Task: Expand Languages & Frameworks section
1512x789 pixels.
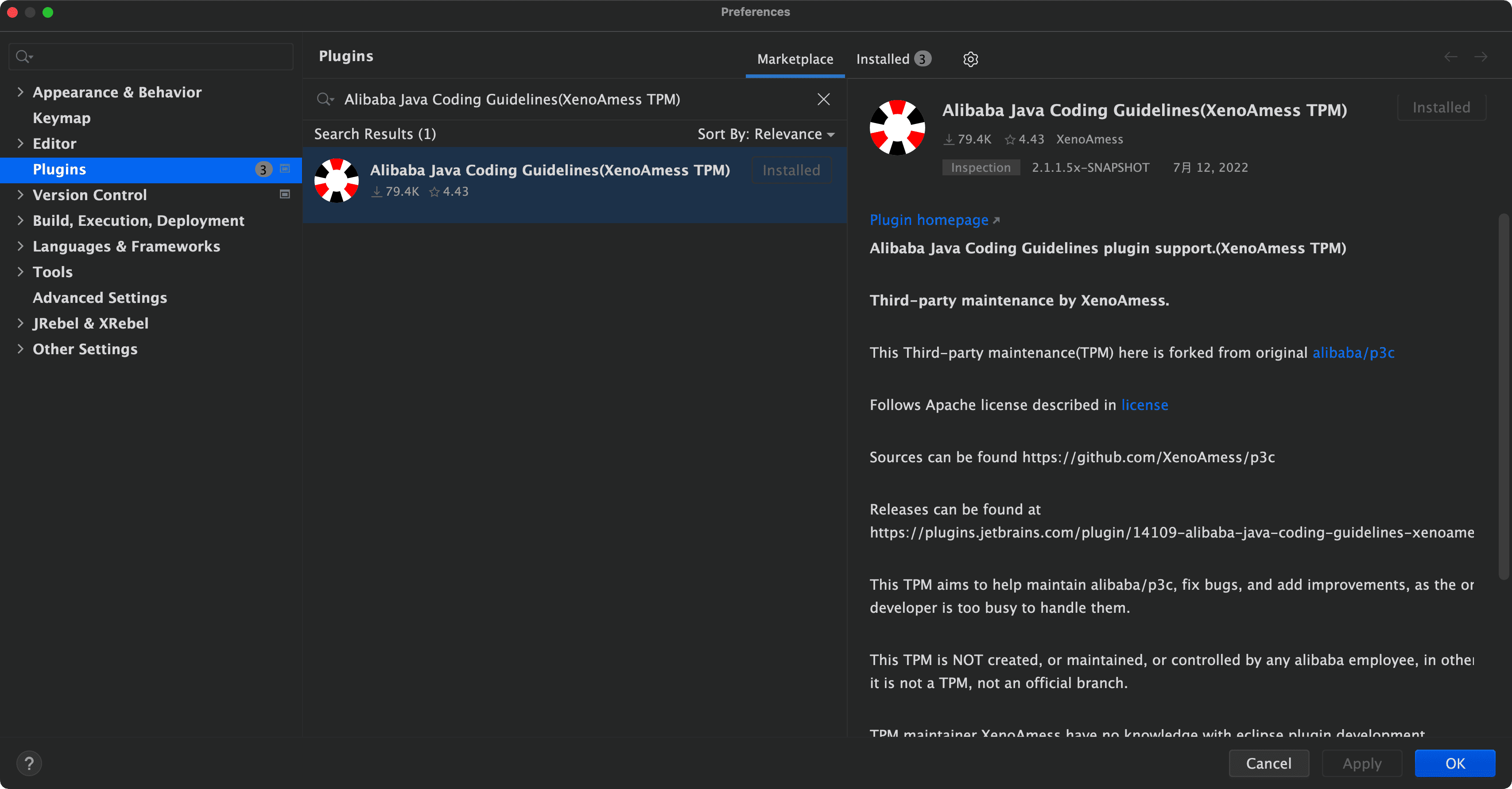Action: (20, 246)
